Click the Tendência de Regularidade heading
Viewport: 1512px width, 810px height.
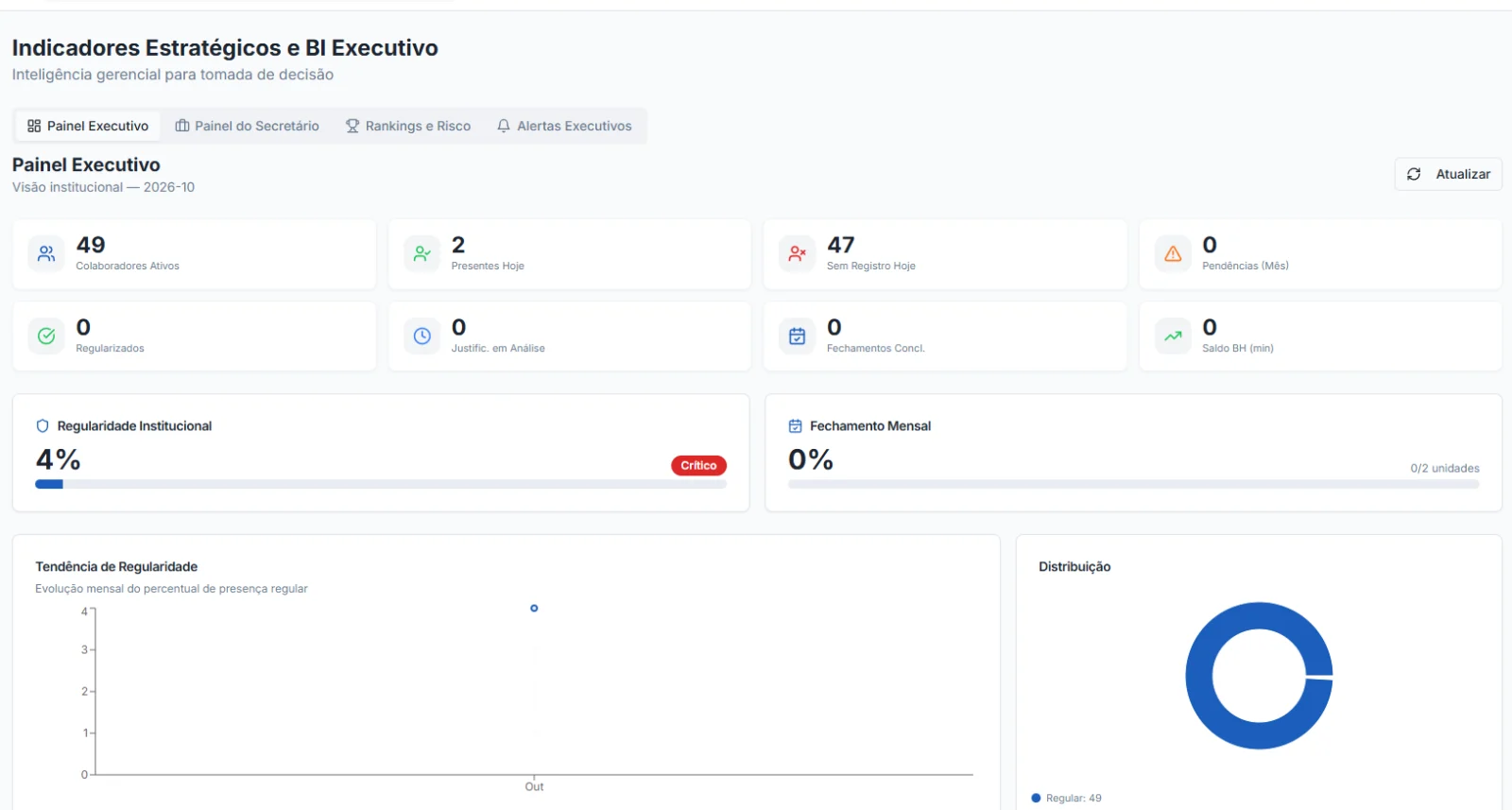click(116, 566)
